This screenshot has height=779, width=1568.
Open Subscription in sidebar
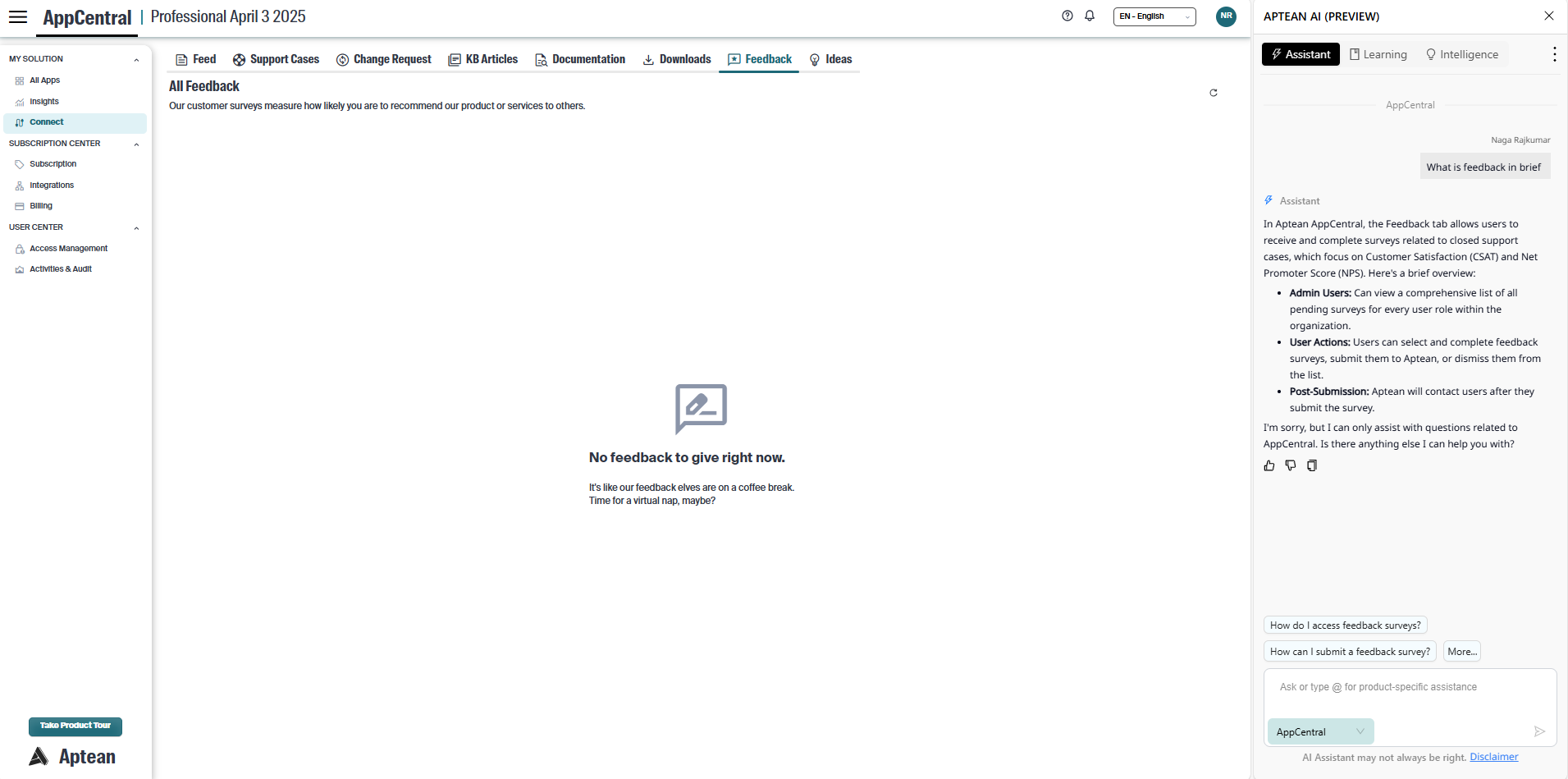tap(53, 164)
